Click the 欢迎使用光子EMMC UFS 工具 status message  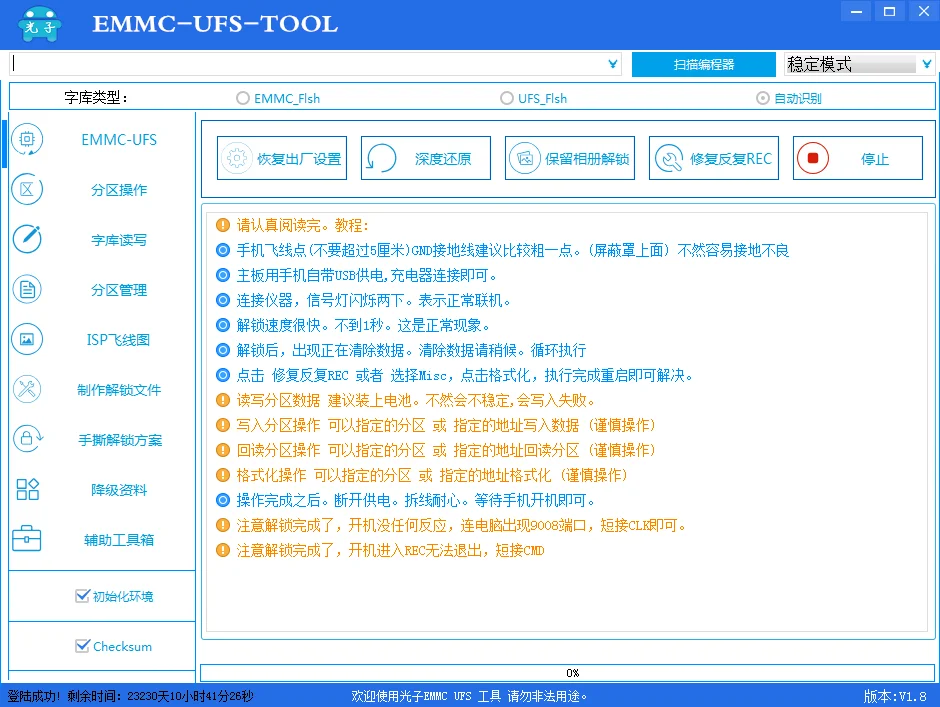469,696
